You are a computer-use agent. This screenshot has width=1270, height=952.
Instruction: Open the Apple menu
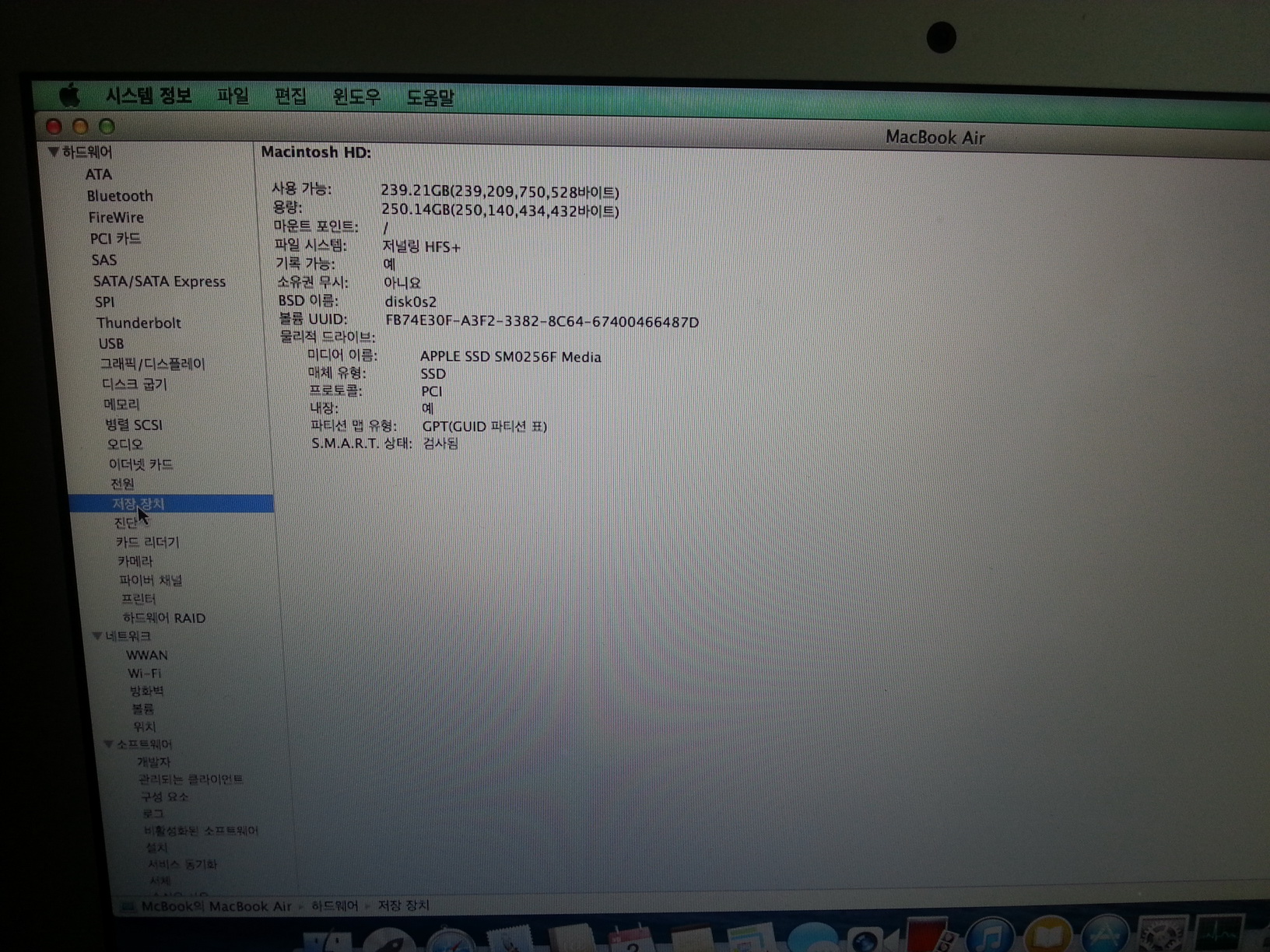pos(69,96)
